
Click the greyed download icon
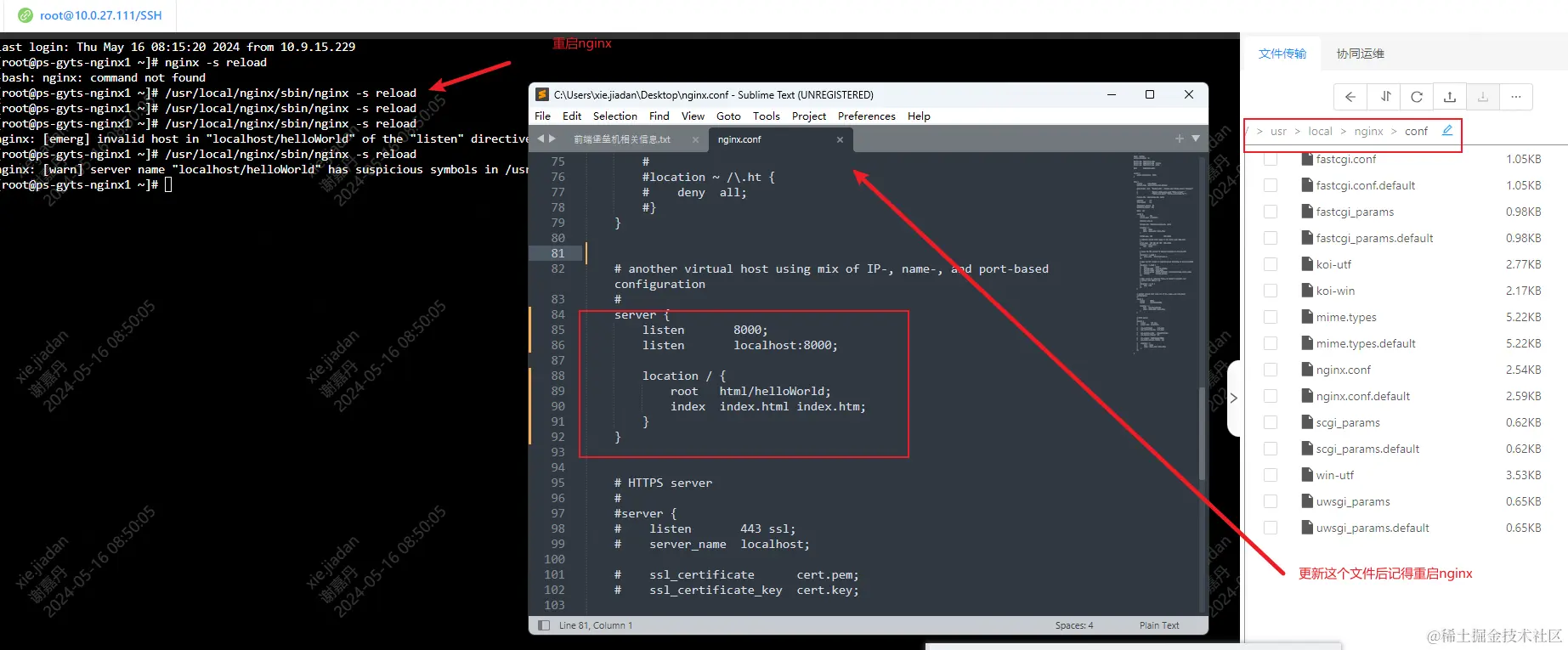(1483, 97)
